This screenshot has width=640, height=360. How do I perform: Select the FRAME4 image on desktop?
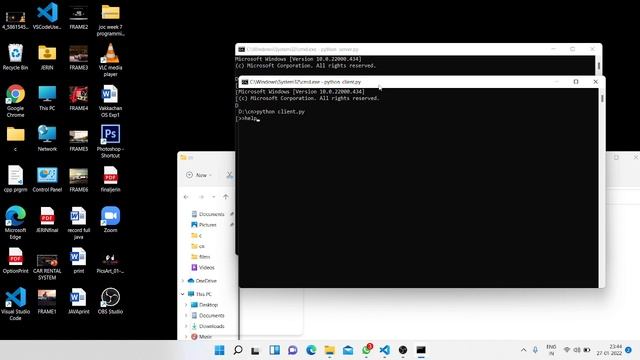pyautogui.click(x=78, y=98)
